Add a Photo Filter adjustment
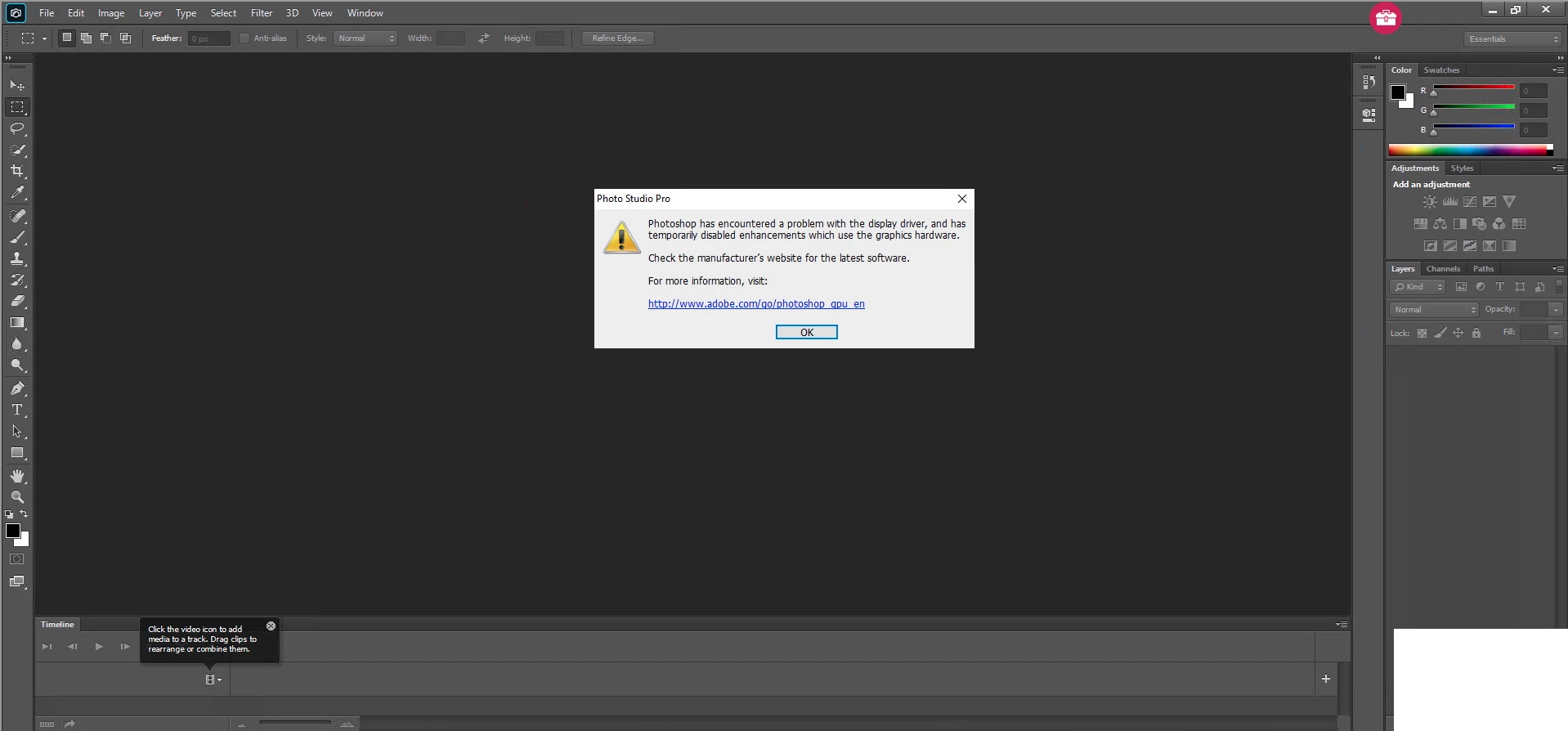Viewport: 1568px width, 731px height. click(x=1480, y=224)
